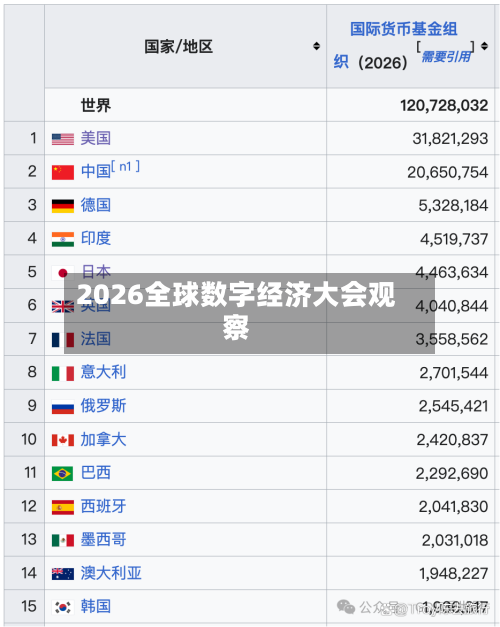Open the 西班牙 country link
The height and width of the screenshot is (627, 500).
103,506
